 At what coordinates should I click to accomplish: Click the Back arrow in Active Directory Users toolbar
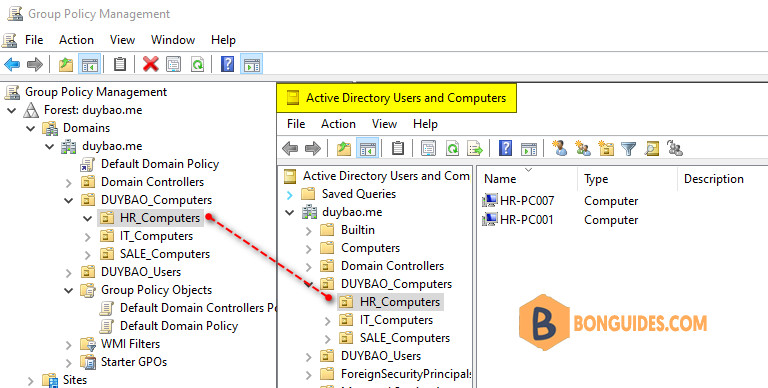290,148
